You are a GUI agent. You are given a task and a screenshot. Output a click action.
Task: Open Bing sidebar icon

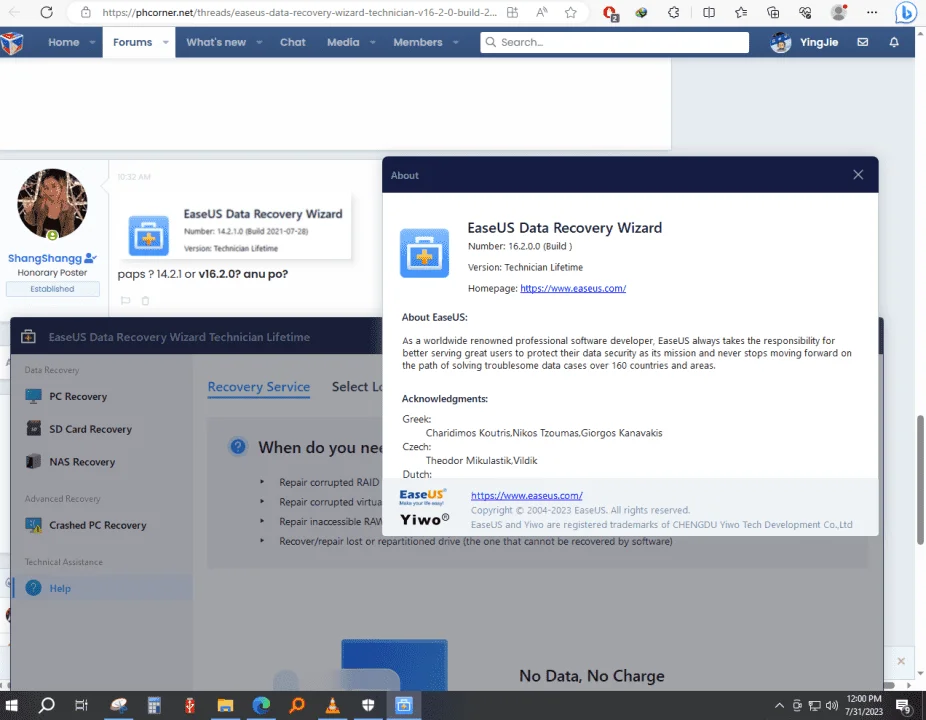905,12
